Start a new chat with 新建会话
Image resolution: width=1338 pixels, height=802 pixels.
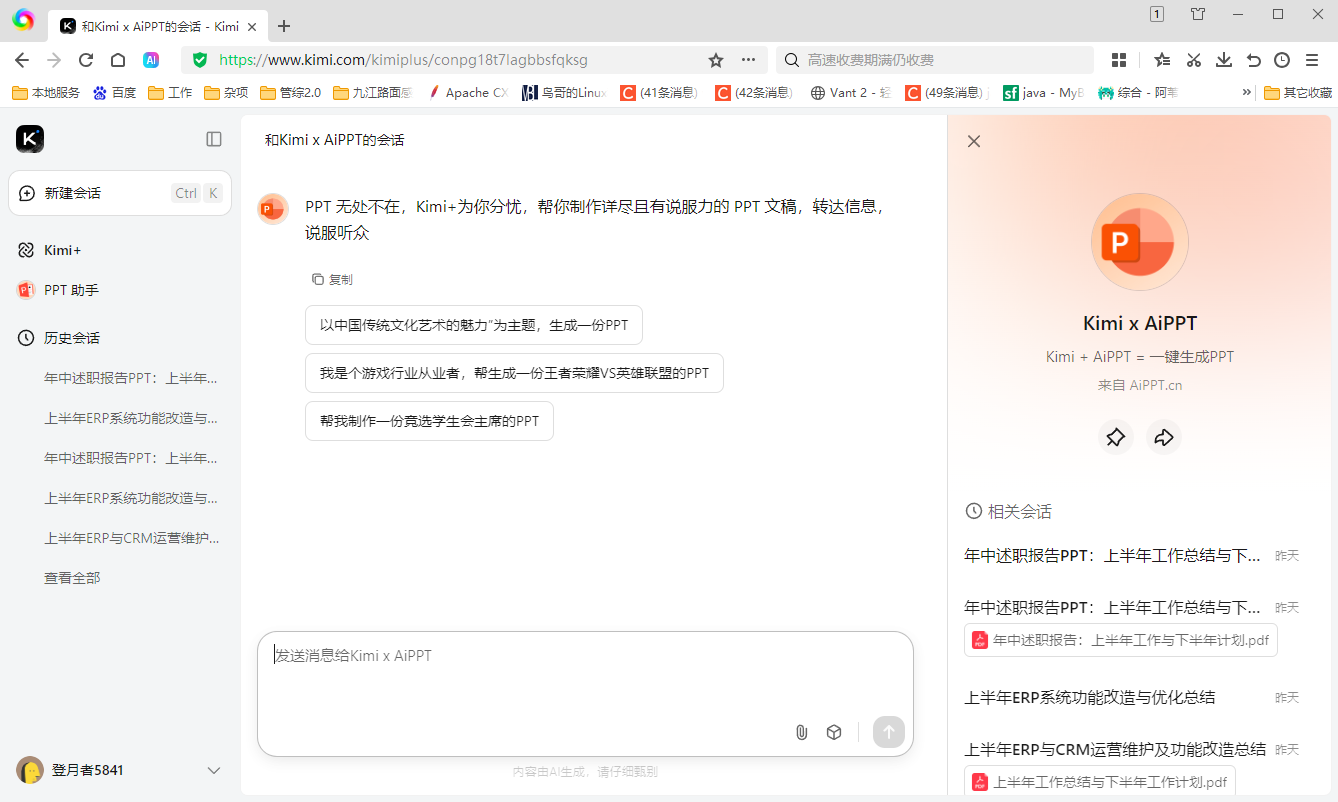point(120,193)
